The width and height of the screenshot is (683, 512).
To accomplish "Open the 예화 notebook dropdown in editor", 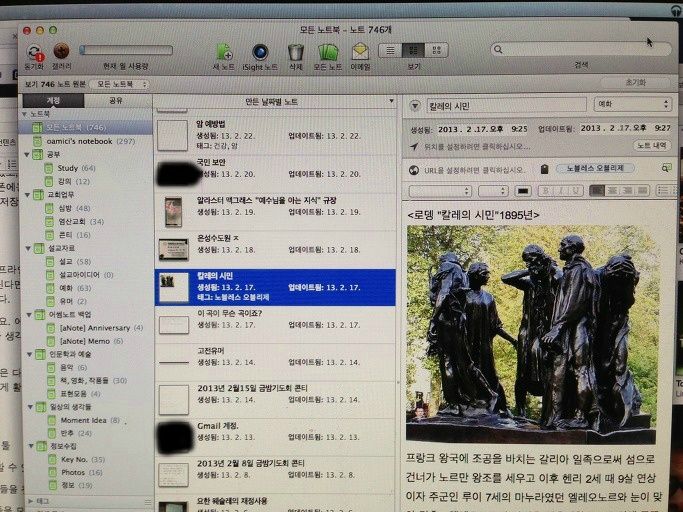I will point(632,105).
